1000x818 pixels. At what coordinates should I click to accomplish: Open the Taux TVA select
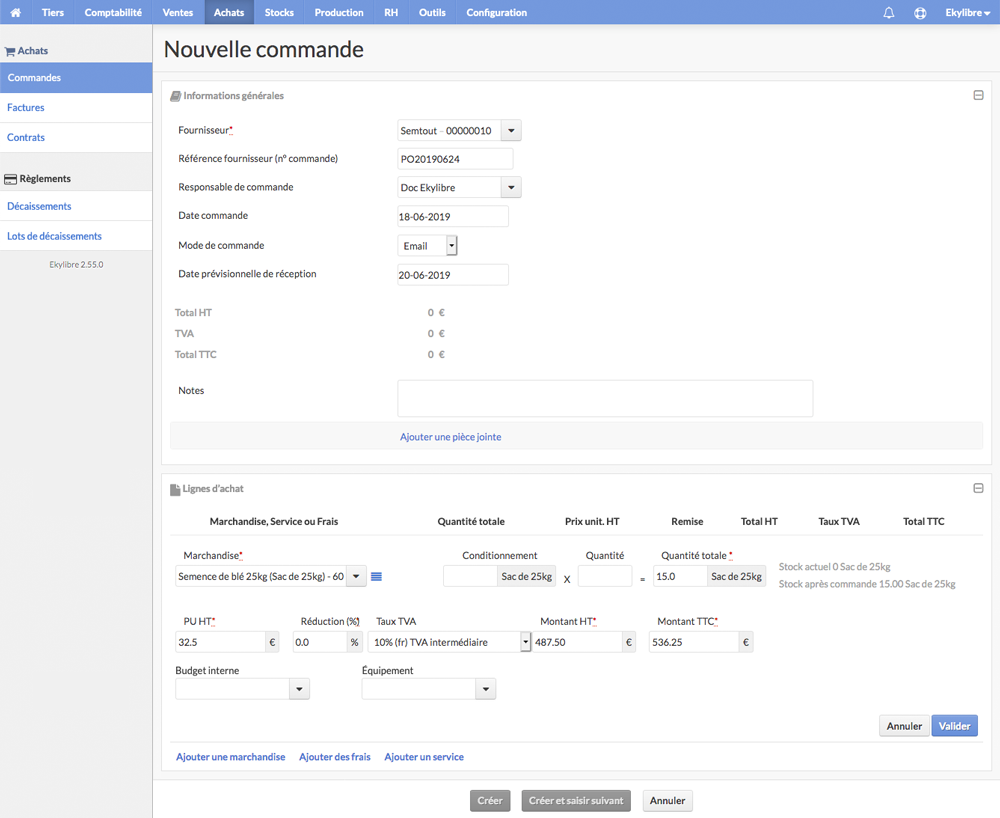click(x=449, y=642)
